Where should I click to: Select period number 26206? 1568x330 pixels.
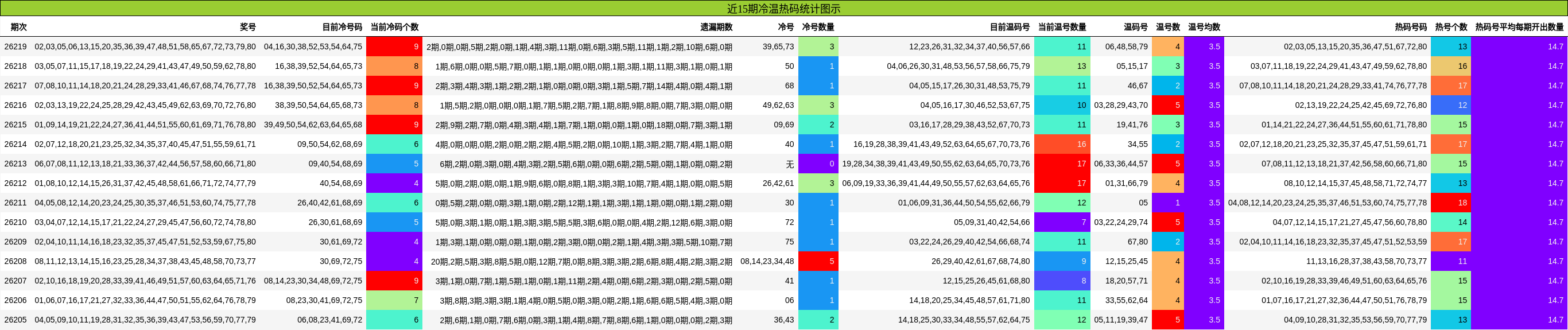(15, 300)
